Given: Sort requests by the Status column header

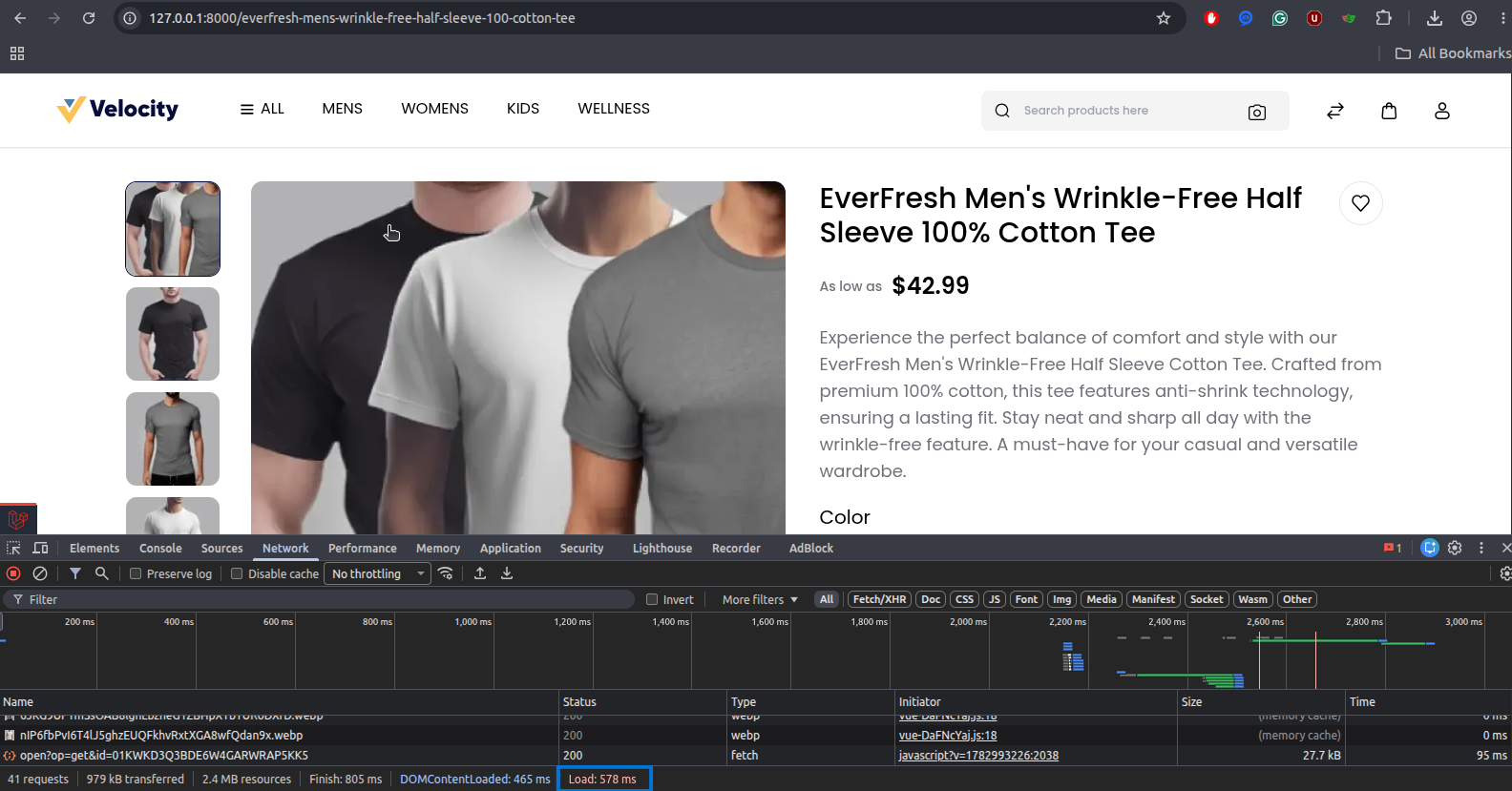Looking at the screenshot, I should (x=643, y=701).
